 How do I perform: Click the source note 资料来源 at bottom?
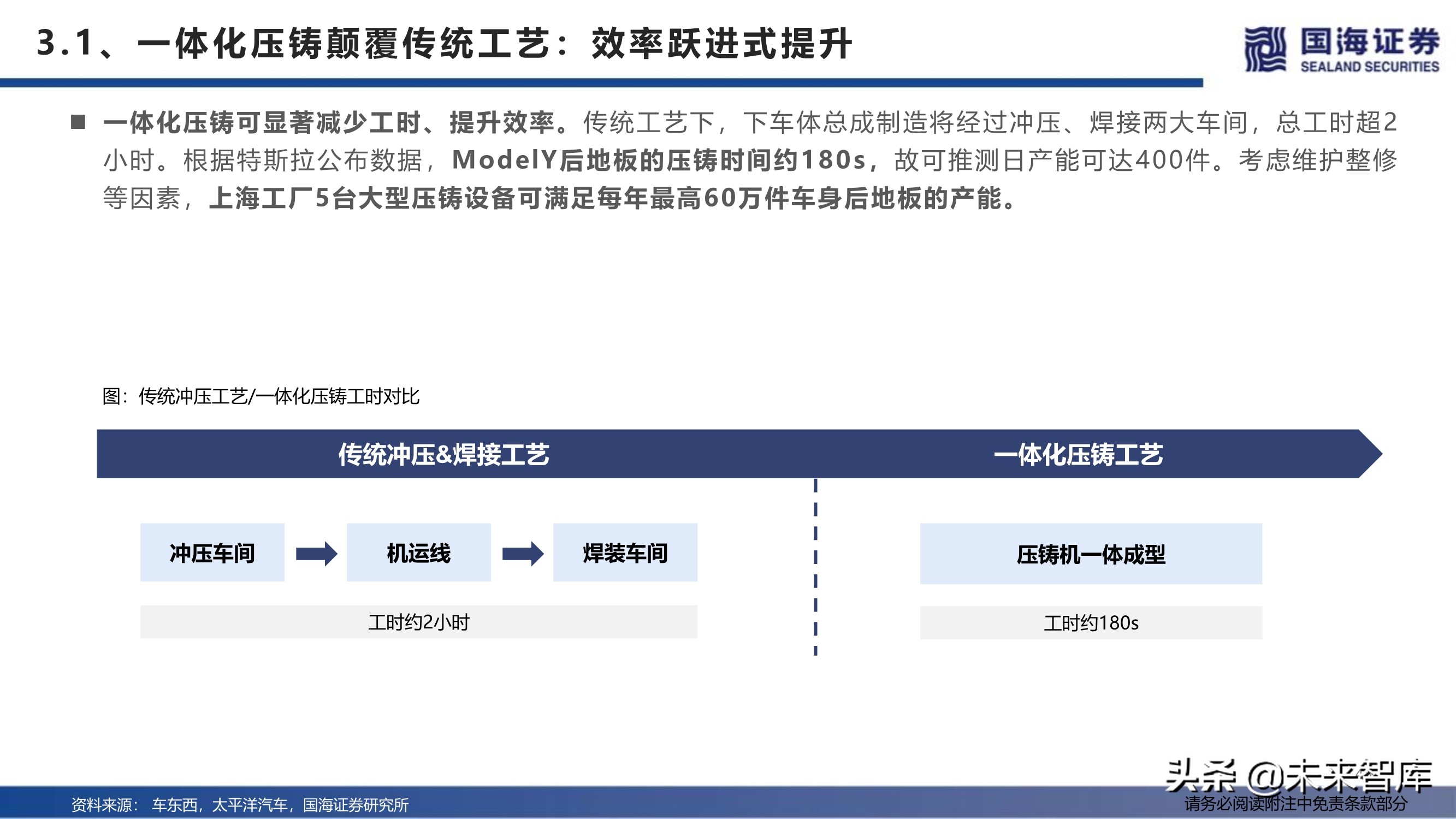[240, 805]
